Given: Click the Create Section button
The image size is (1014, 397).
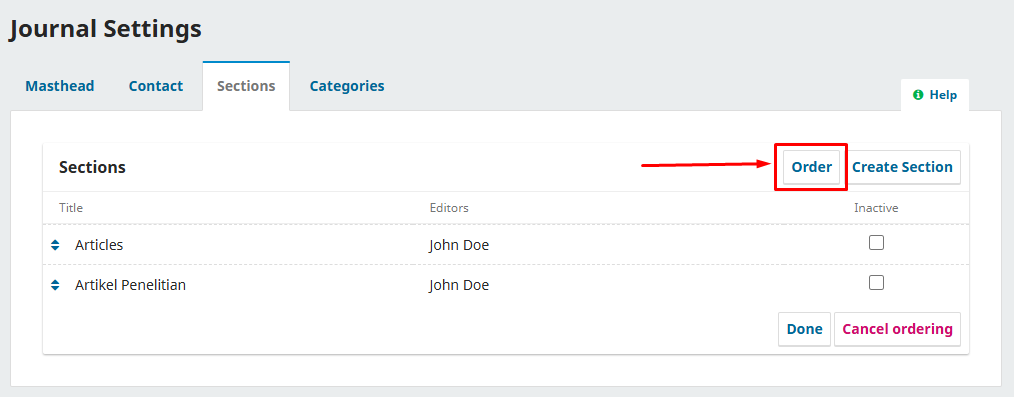Looking at the screenshot, I should pos(902,167).
